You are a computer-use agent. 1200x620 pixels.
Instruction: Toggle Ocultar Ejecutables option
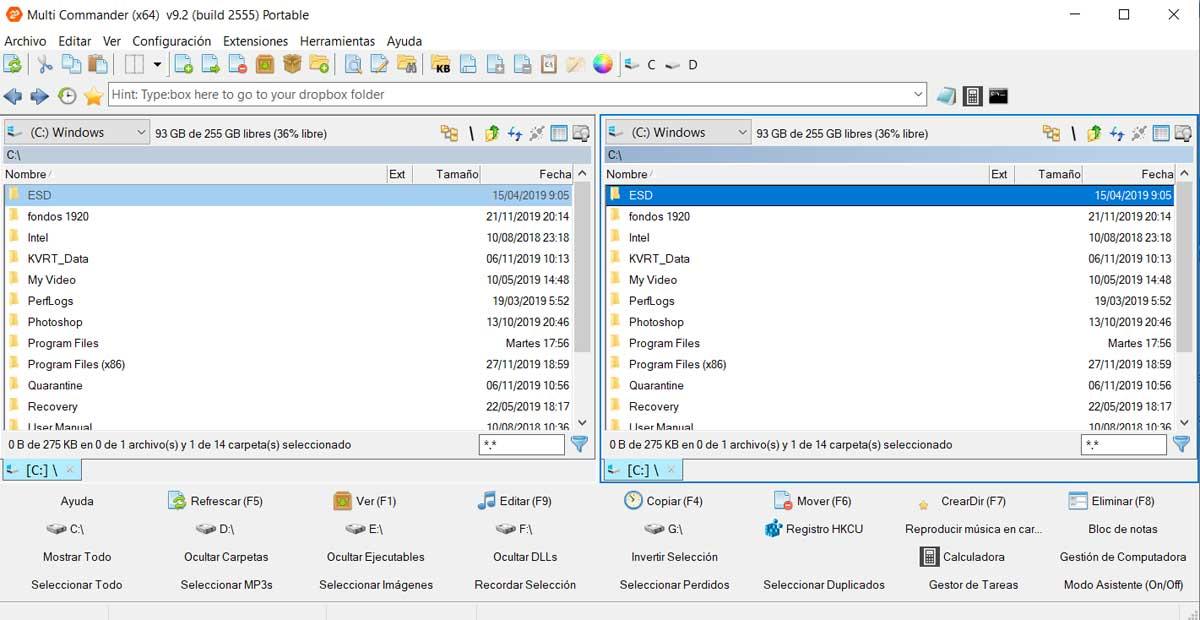[376, 557]
